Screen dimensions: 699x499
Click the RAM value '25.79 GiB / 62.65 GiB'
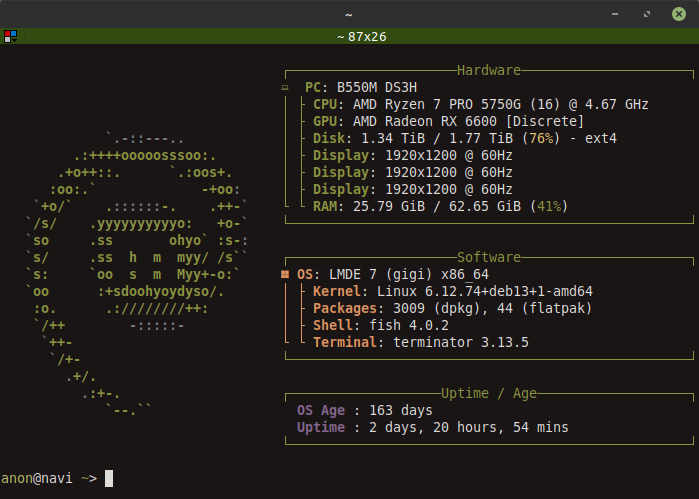(x=437, y=206)
